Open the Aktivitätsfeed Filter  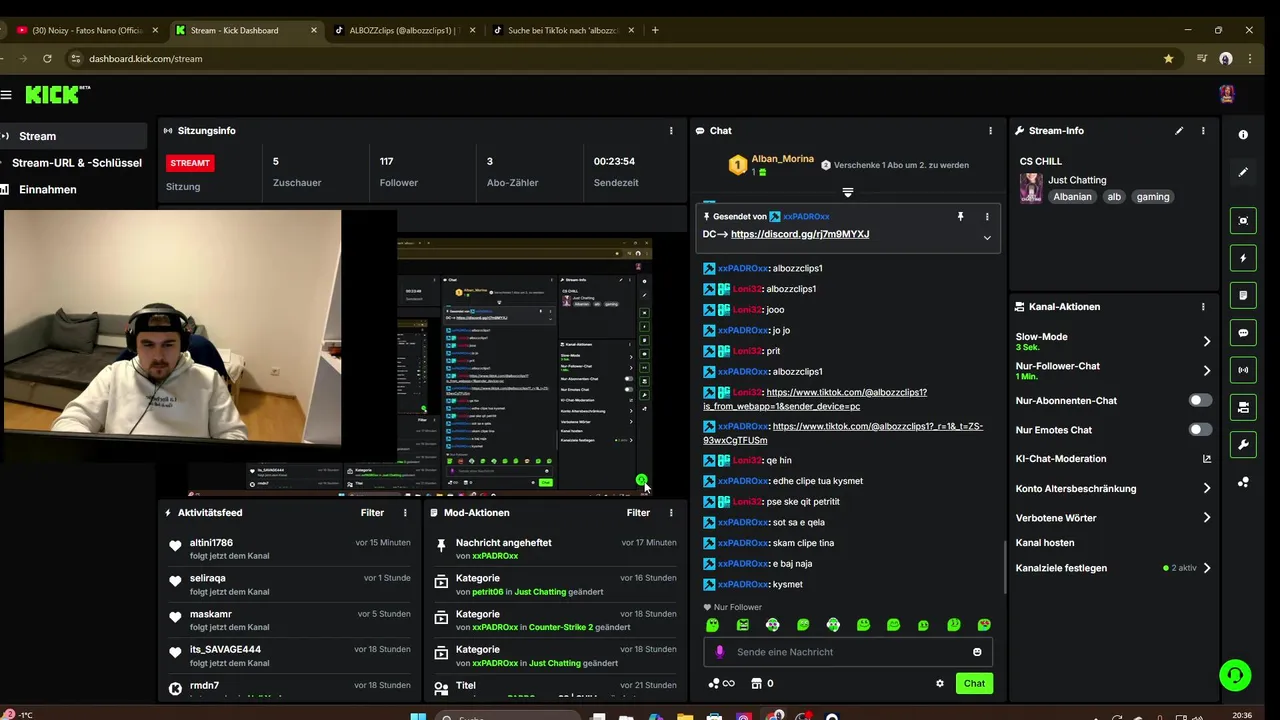[x=372, y=513]
